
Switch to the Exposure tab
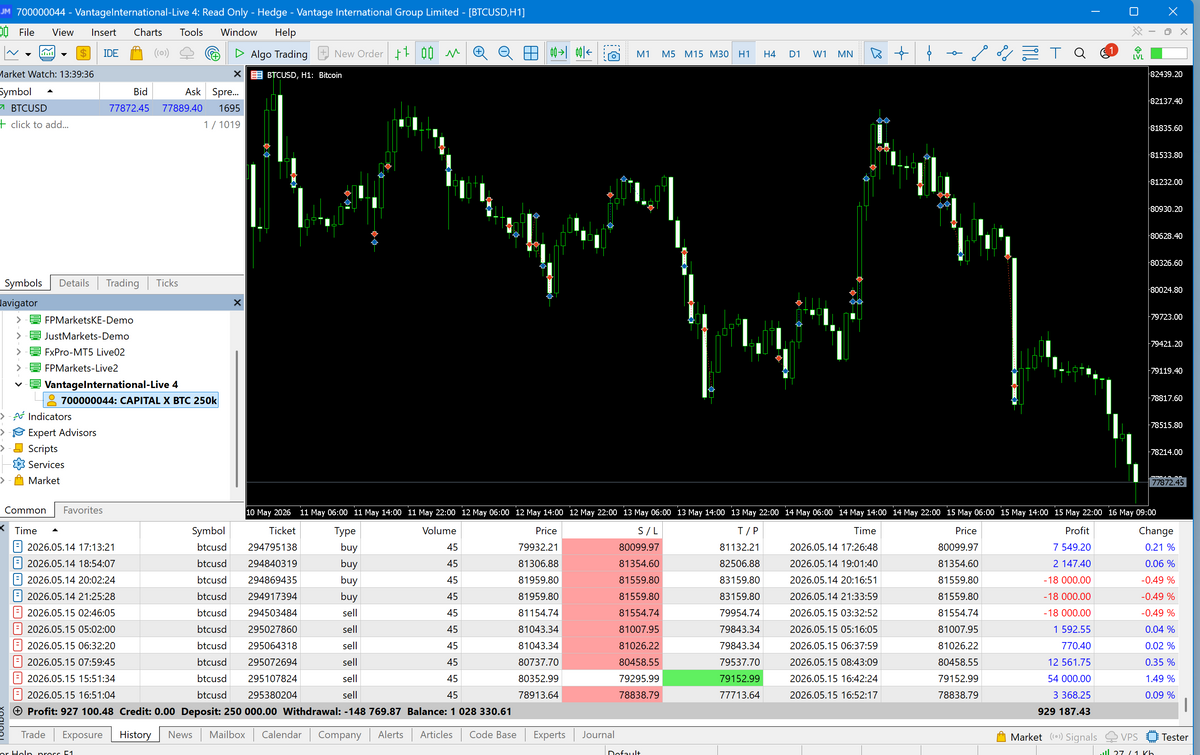point(82,734)
